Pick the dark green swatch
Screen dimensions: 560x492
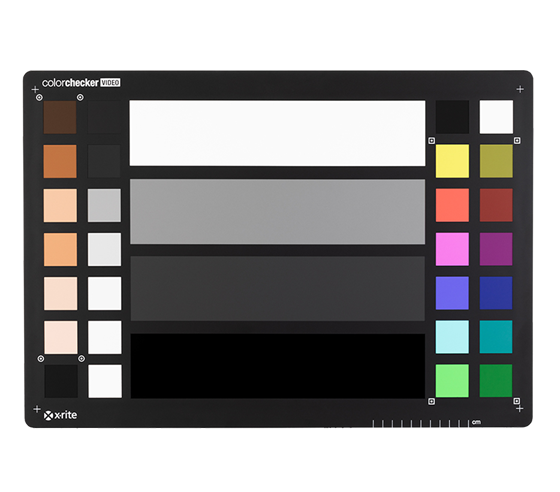click(496, 381)
